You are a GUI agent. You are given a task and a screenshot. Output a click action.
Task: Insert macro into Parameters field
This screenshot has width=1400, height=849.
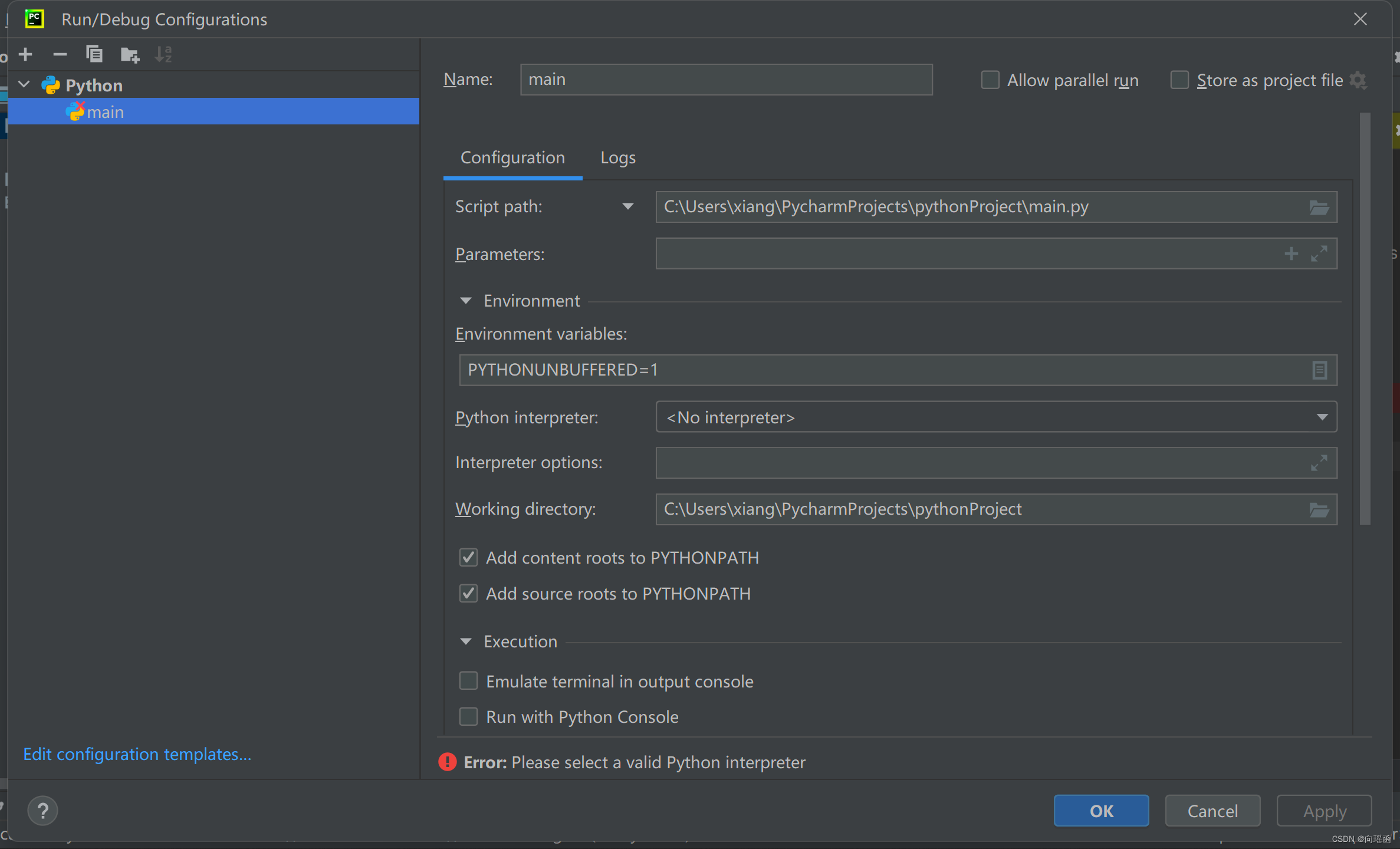click(1291, 254)
